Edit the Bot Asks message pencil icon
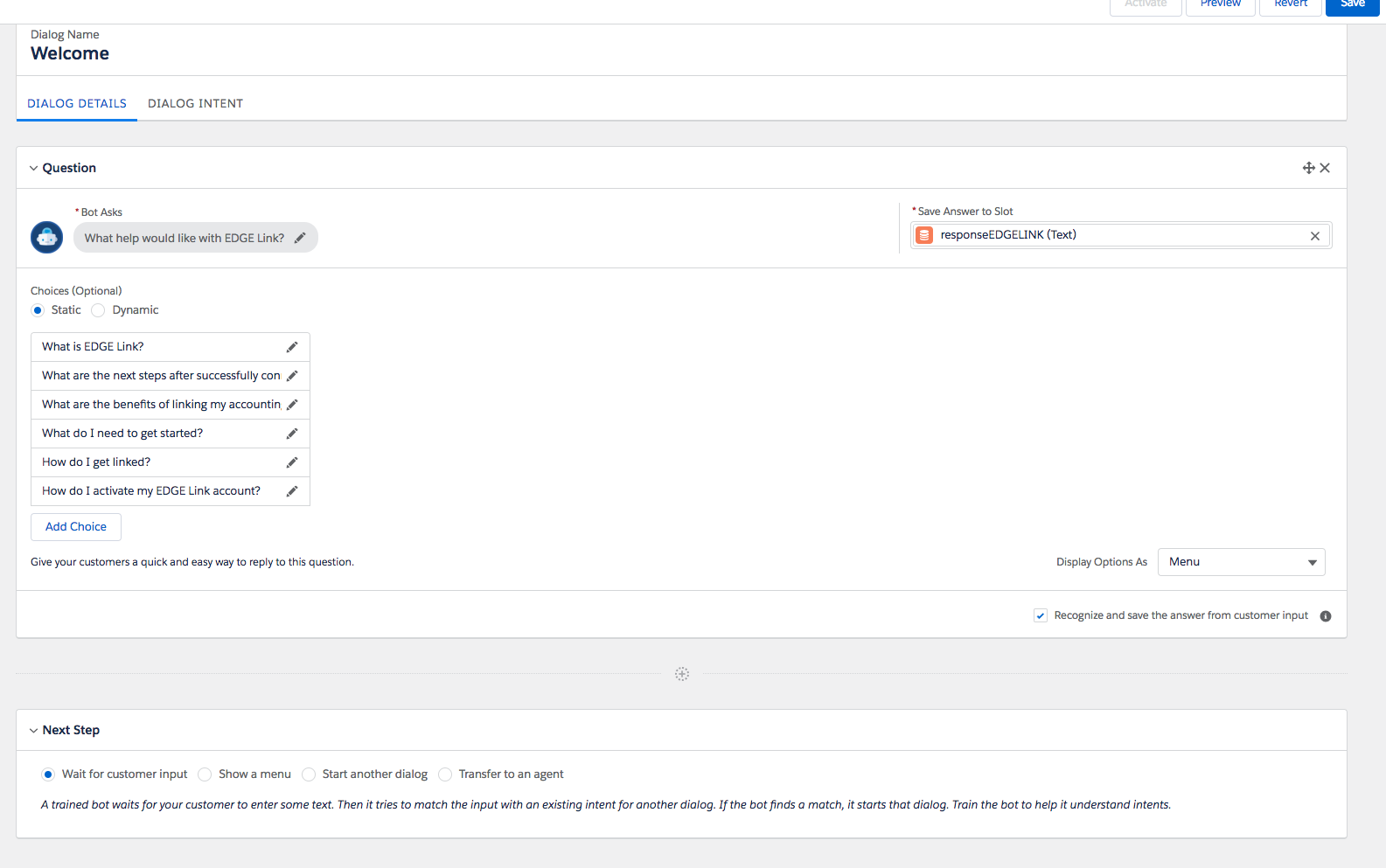 tap(300, 238)
